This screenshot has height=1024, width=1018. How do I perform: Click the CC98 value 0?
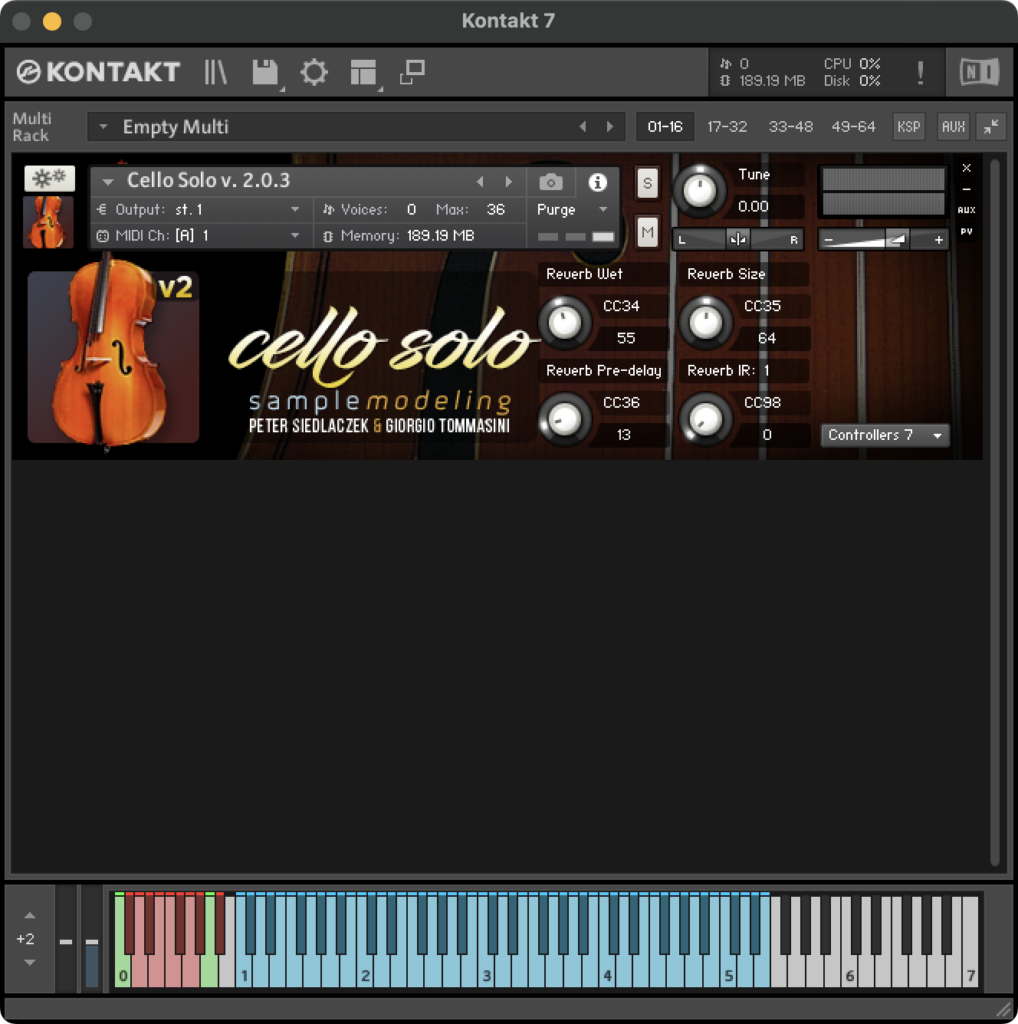pyautogui.click(x=767, y=435)
